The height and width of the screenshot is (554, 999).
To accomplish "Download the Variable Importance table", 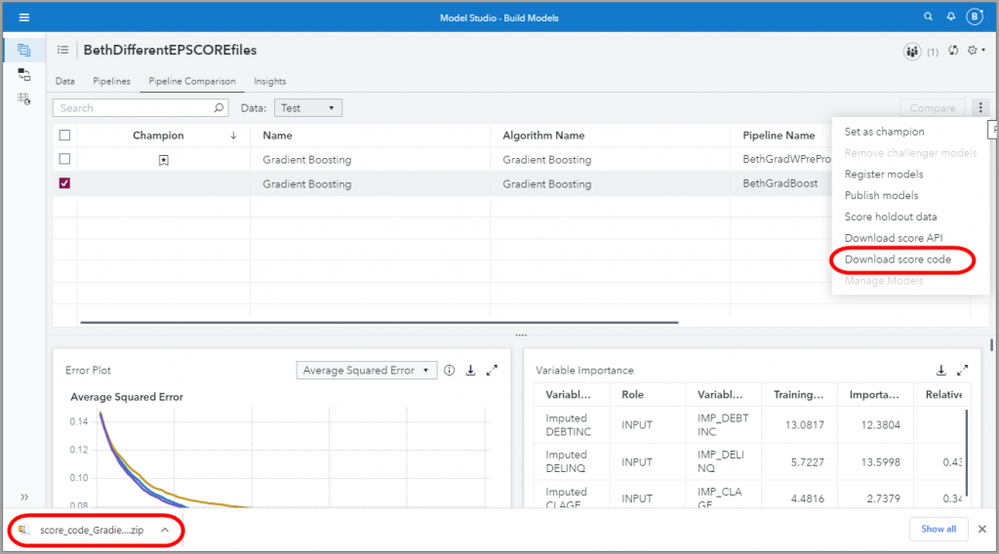I will (941, 370).
